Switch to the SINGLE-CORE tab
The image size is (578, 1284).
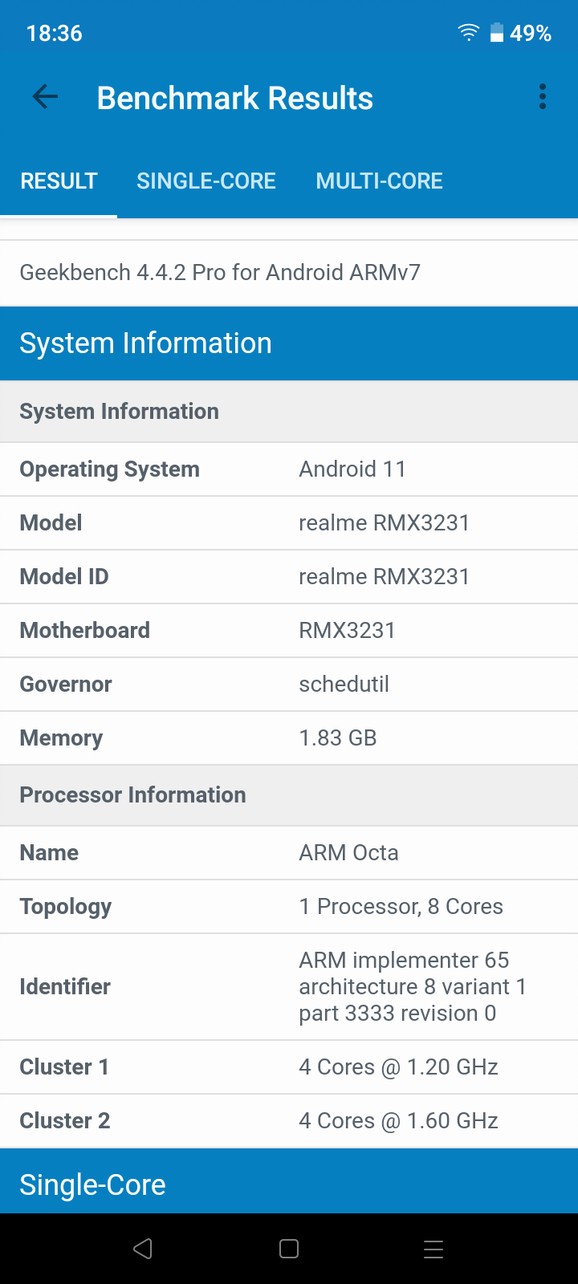point(206,181)
